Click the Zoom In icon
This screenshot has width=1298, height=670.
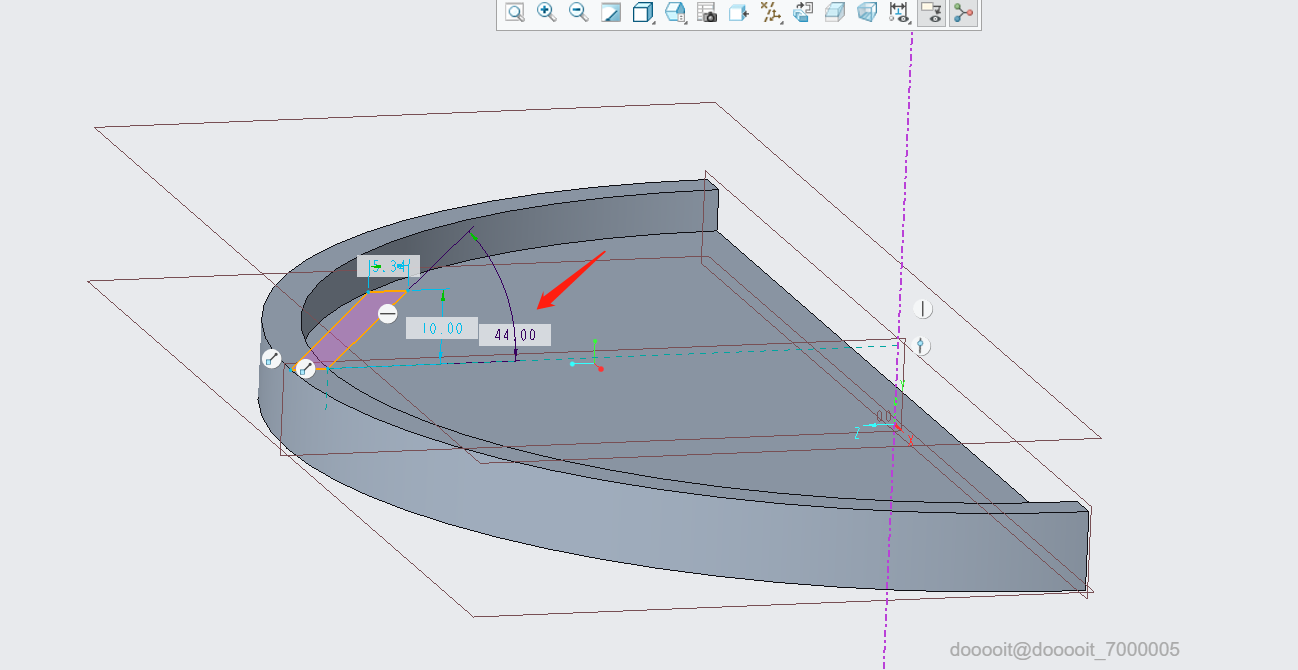[x=546, y=13]
